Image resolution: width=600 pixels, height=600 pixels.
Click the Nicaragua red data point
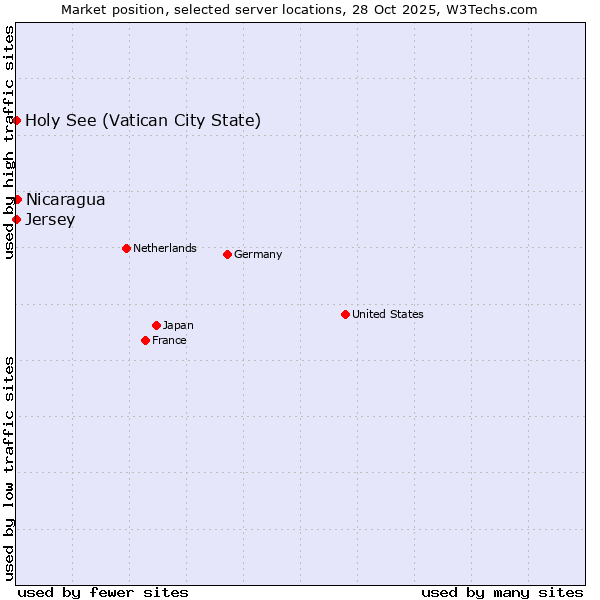(17, 200)
